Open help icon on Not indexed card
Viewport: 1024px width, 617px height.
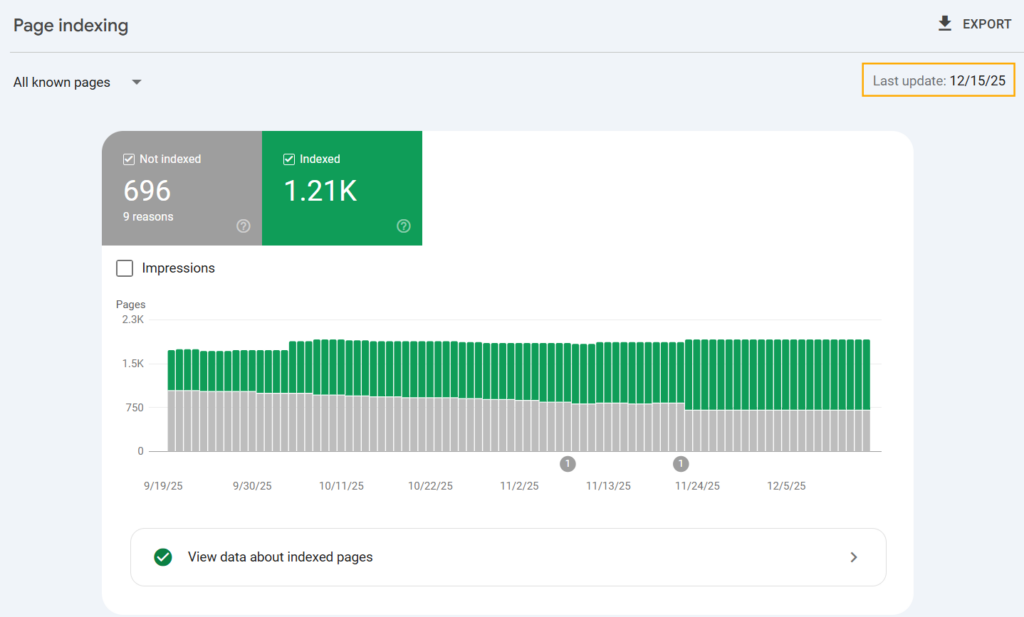pos(243,226)
